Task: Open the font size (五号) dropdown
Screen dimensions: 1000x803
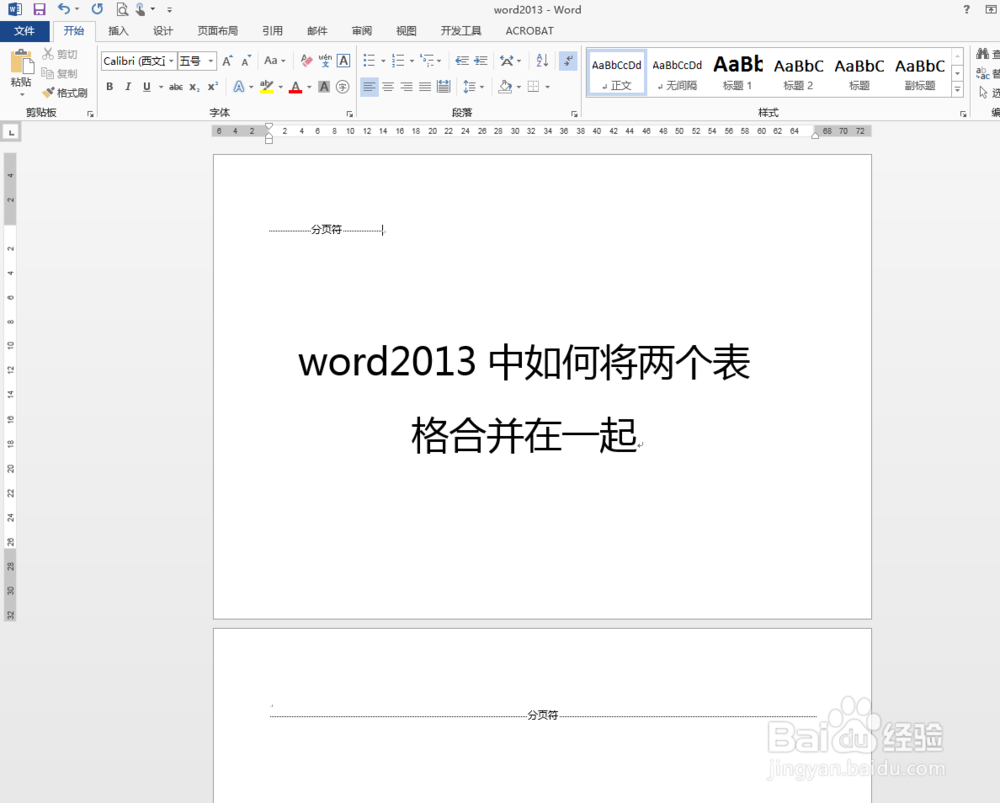Action: point(211,61)
